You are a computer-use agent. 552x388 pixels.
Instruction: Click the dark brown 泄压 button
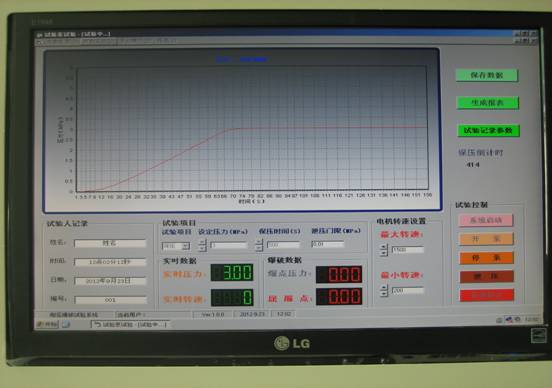tap(487, 277)
